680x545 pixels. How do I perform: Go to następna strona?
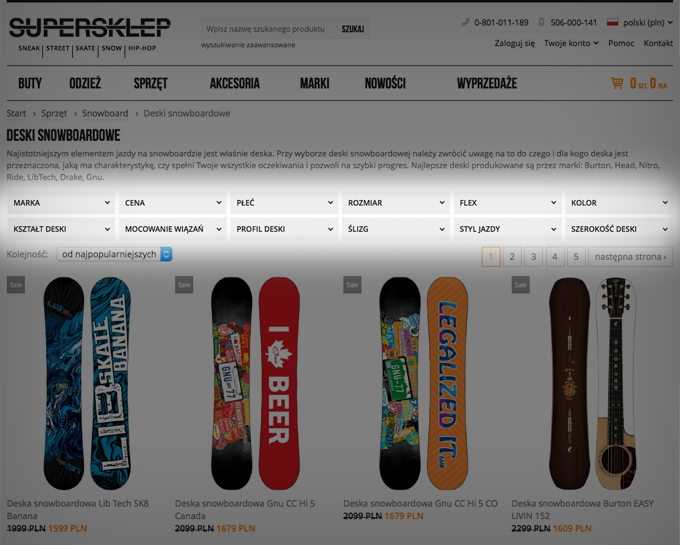point(631,257)
